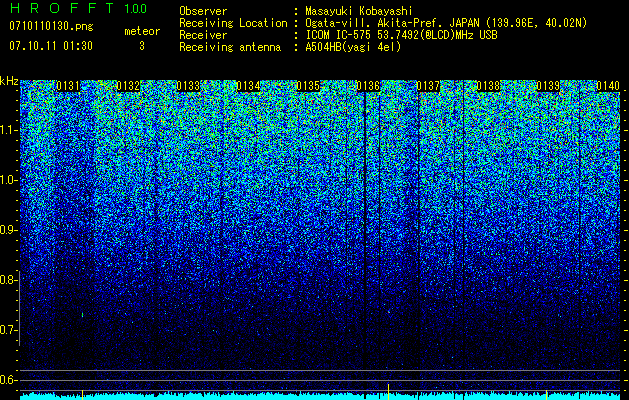Click the 0.7 kHz axis tick label
This screenshot has width=629, height=400.
pyautogui.click(x=8, y=330)
